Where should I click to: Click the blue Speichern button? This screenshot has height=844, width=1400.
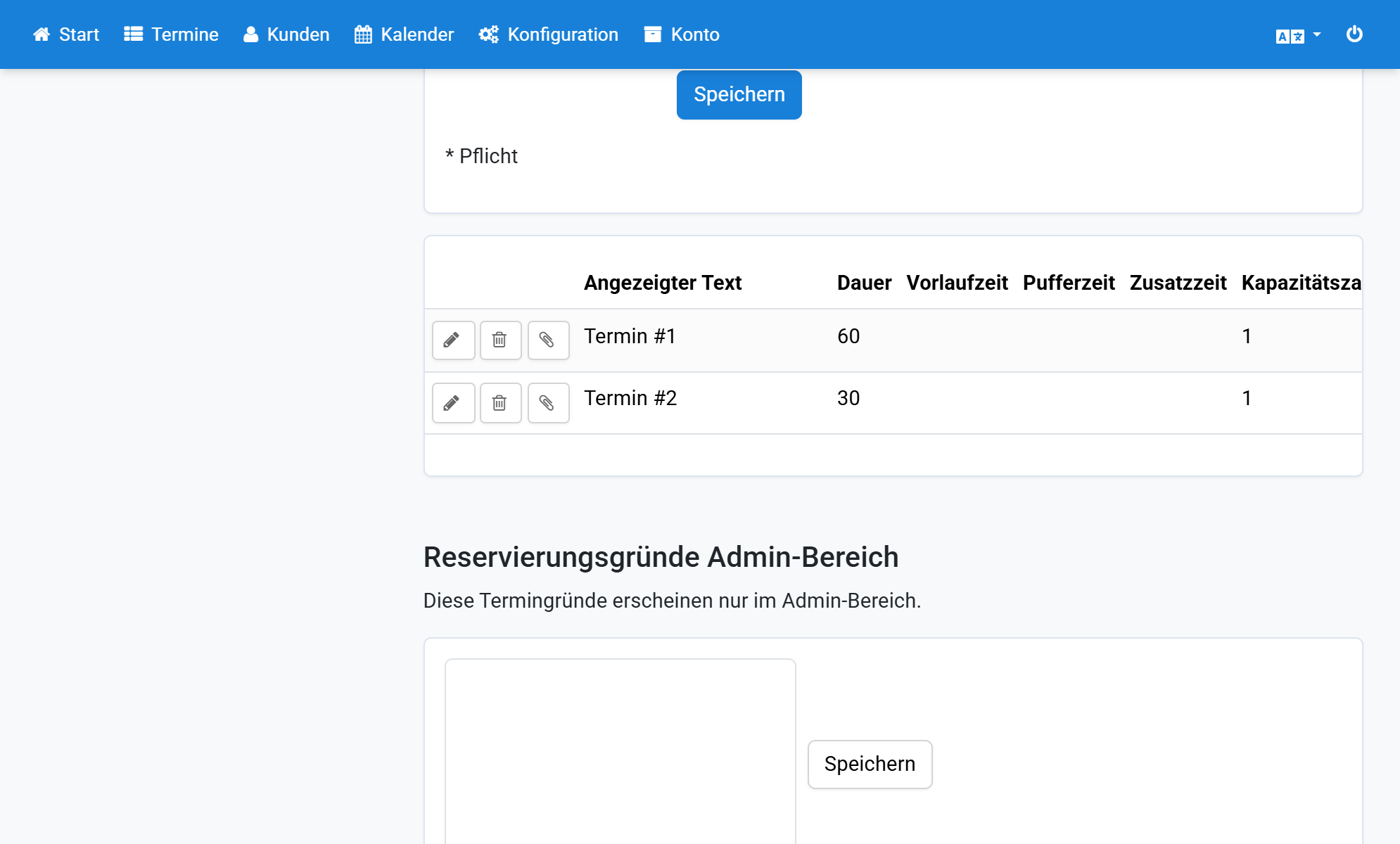739,94
